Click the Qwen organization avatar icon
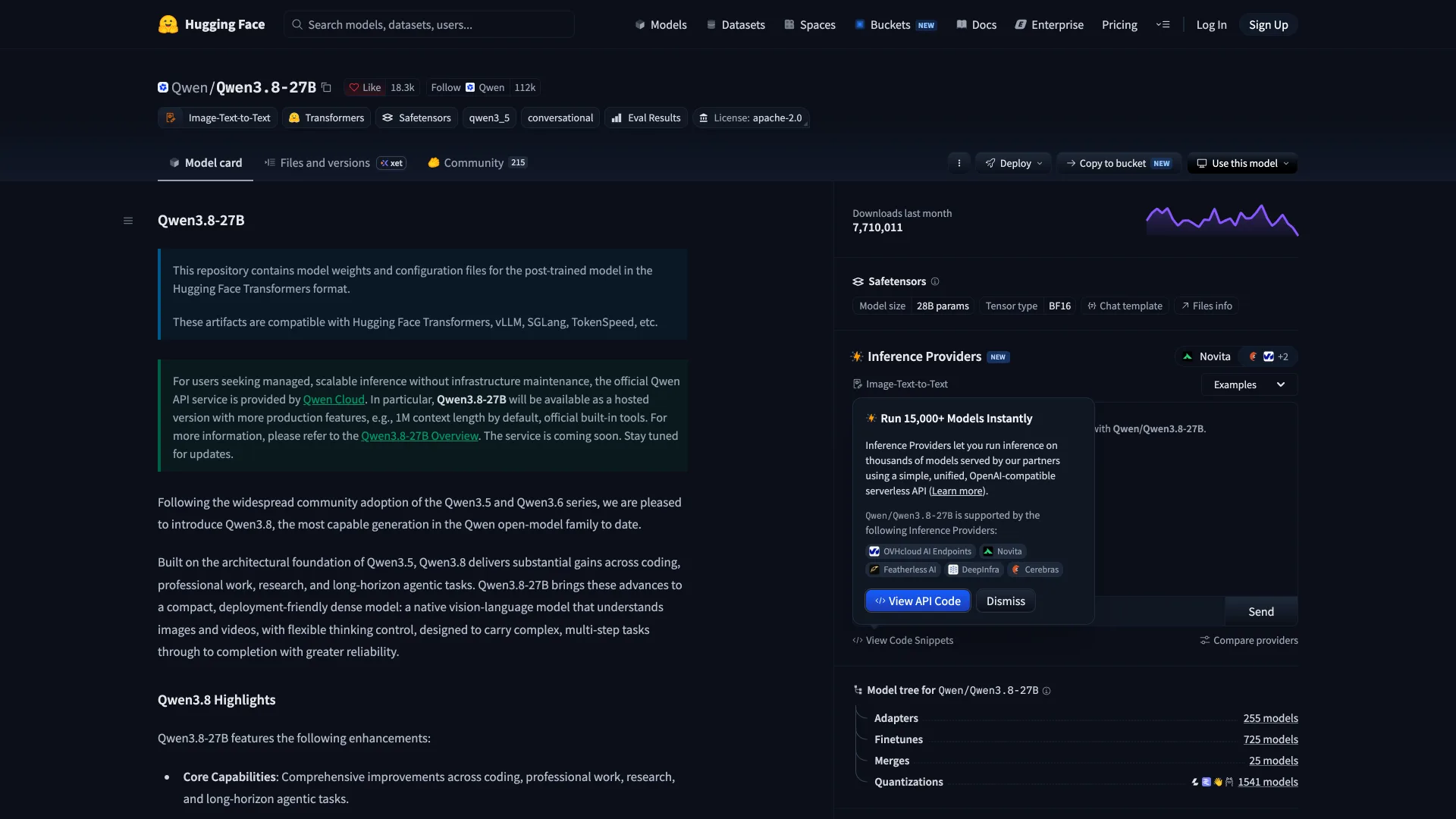 tap(163, 87)
